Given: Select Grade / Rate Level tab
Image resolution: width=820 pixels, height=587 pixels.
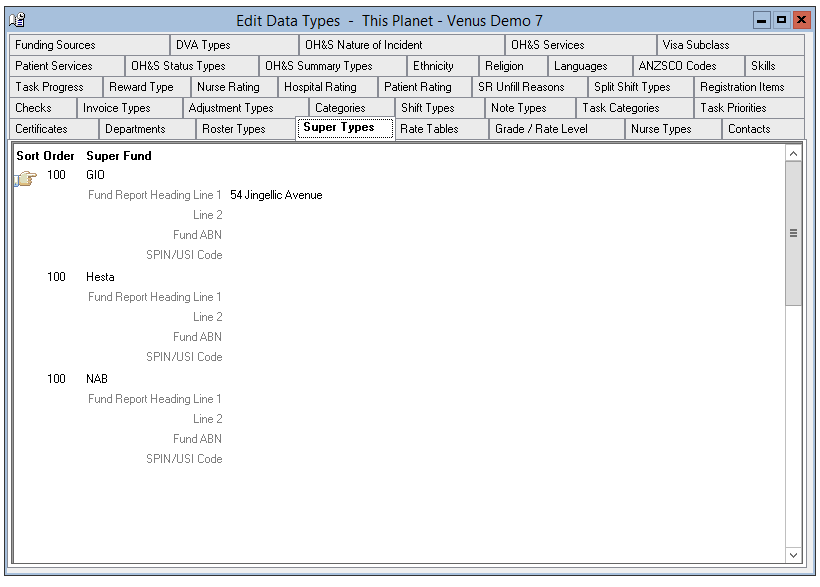Looking at the screenshot, I should point(556,129).
